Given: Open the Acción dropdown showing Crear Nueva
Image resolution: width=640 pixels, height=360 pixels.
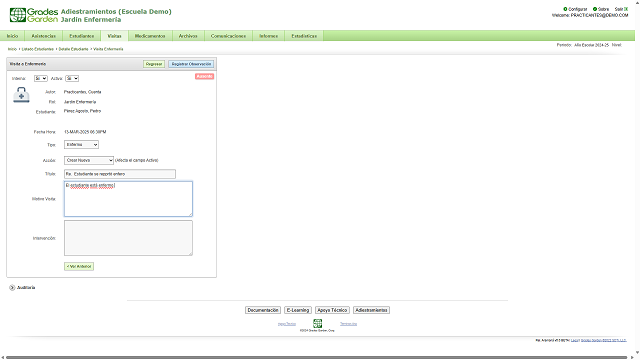Looking at the screenshot, I should (x=89, y=160).
